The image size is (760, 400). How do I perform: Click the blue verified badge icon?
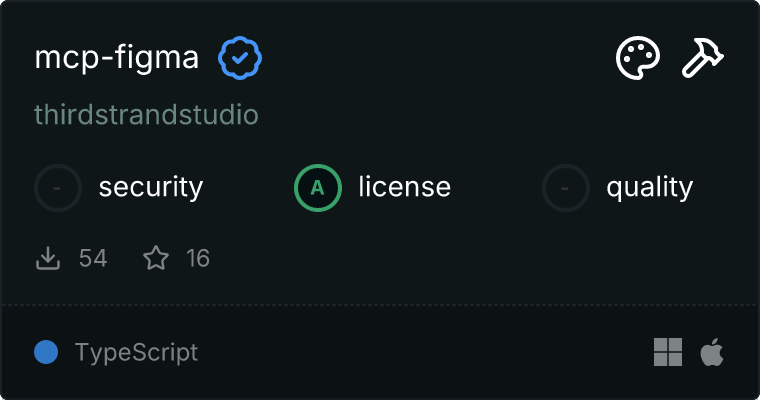[x=240, y=59]
